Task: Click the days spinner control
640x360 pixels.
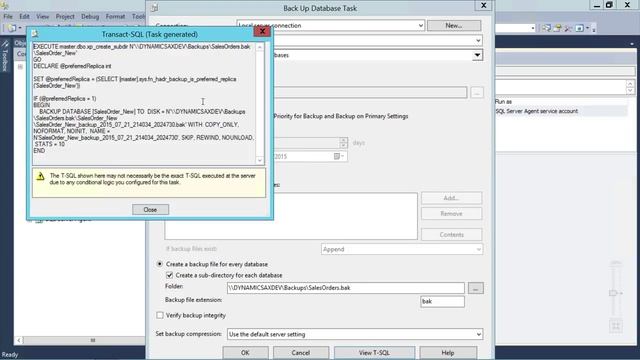Action: pos(343,143)
